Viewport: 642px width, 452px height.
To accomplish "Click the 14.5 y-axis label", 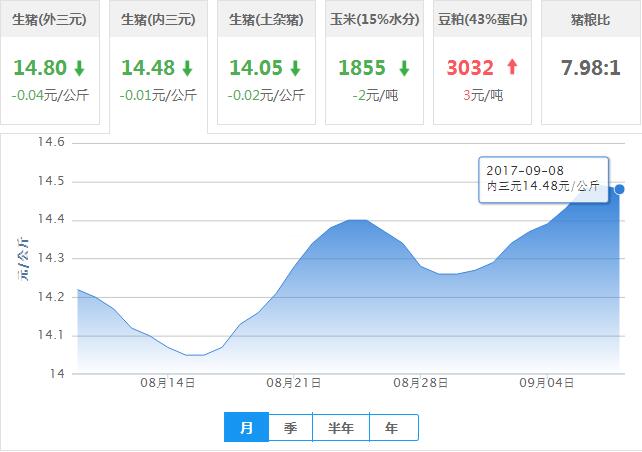I will click(x=51, y=181).
